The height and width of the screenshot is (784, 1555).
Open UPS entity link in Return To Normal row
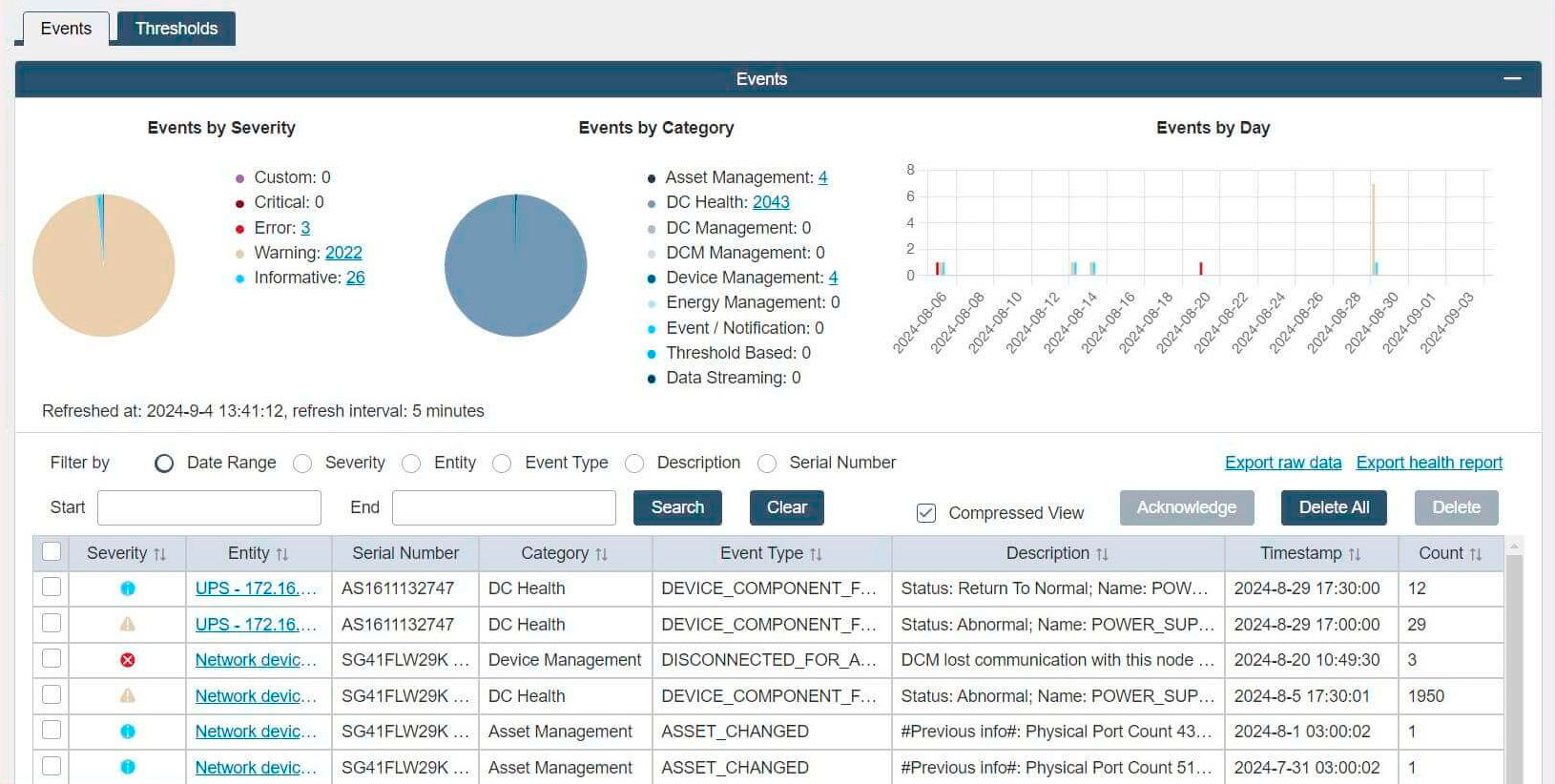256,588
